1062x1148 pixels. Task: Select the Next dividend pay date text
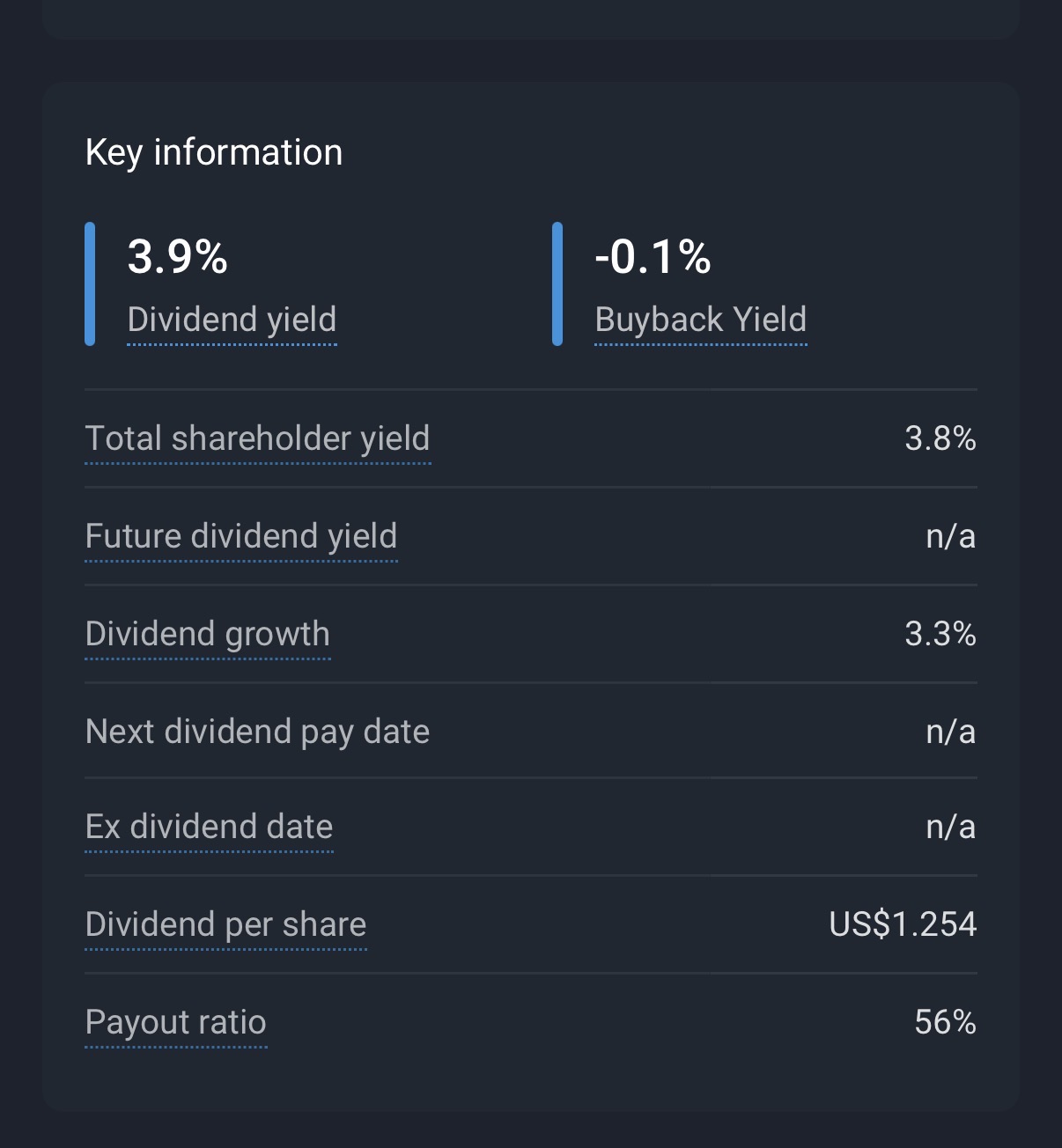pos(257,732)
